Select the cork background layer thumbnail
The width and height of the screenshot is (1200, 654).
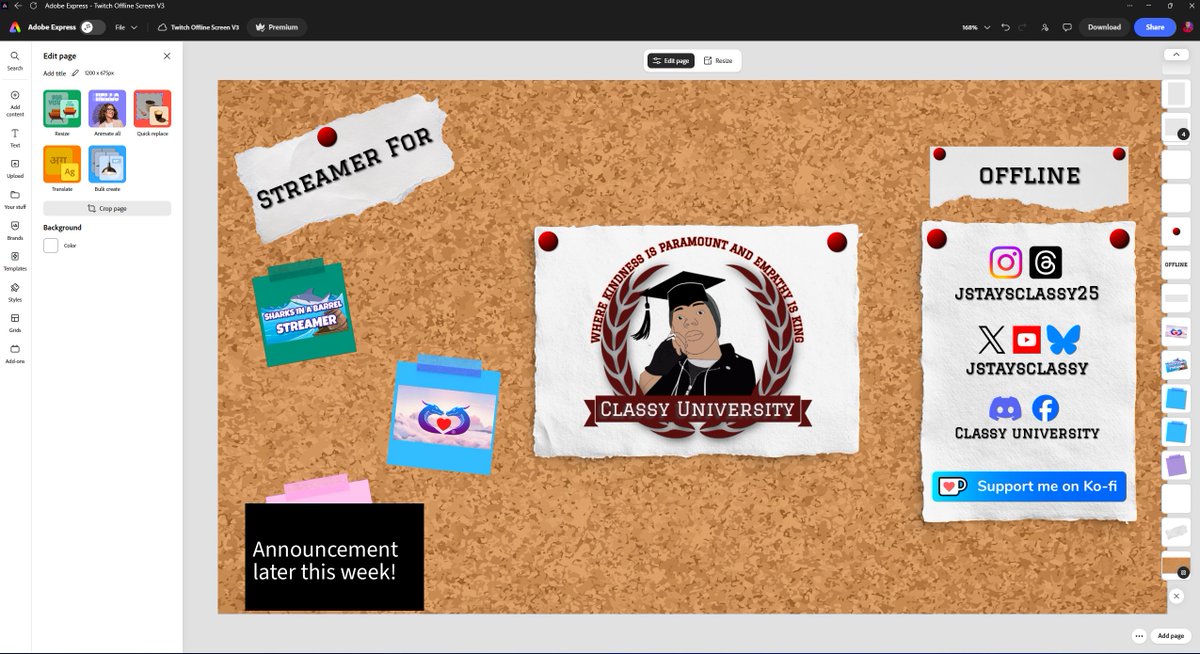[1176, 567]
